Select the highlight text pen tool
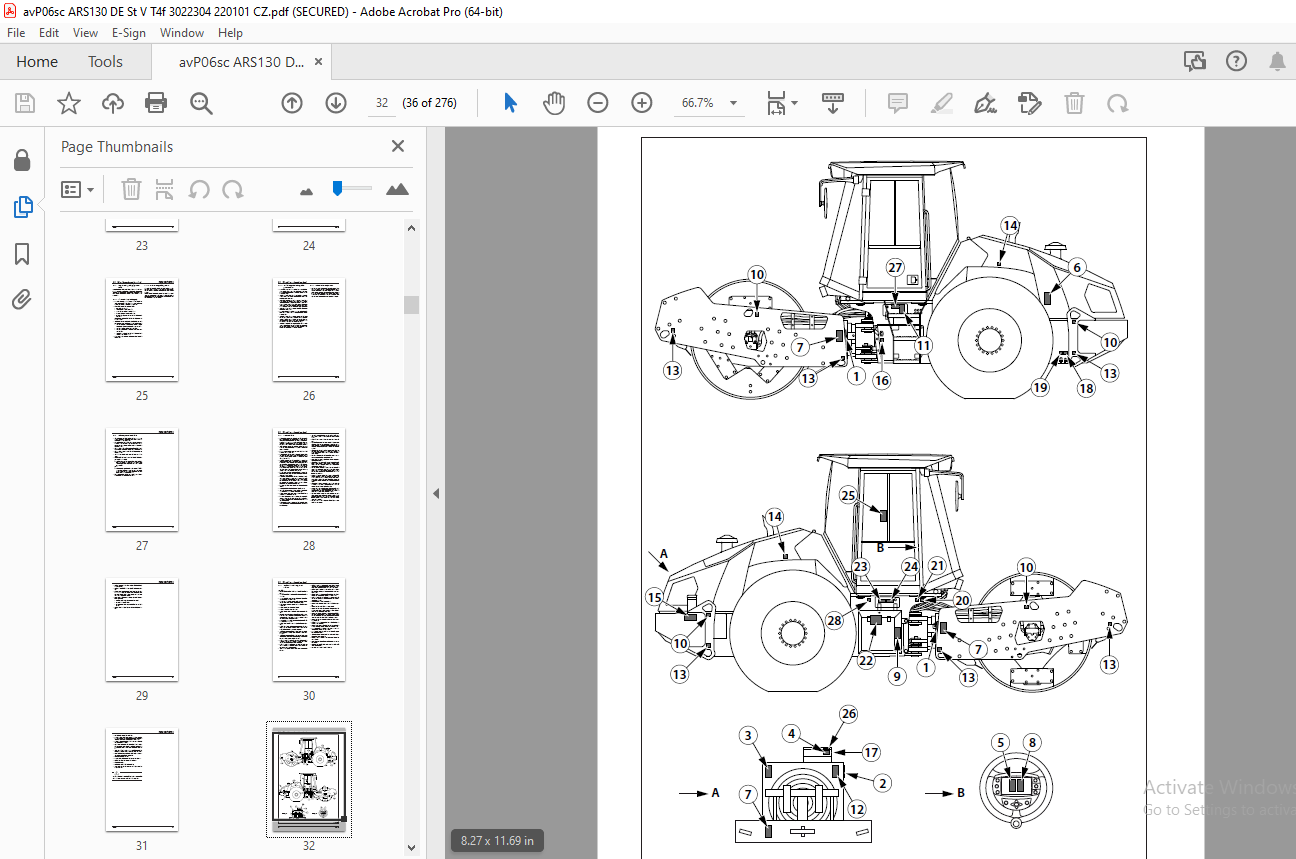This screenshot has width=1296, height=859. click(x=941, y=103)
